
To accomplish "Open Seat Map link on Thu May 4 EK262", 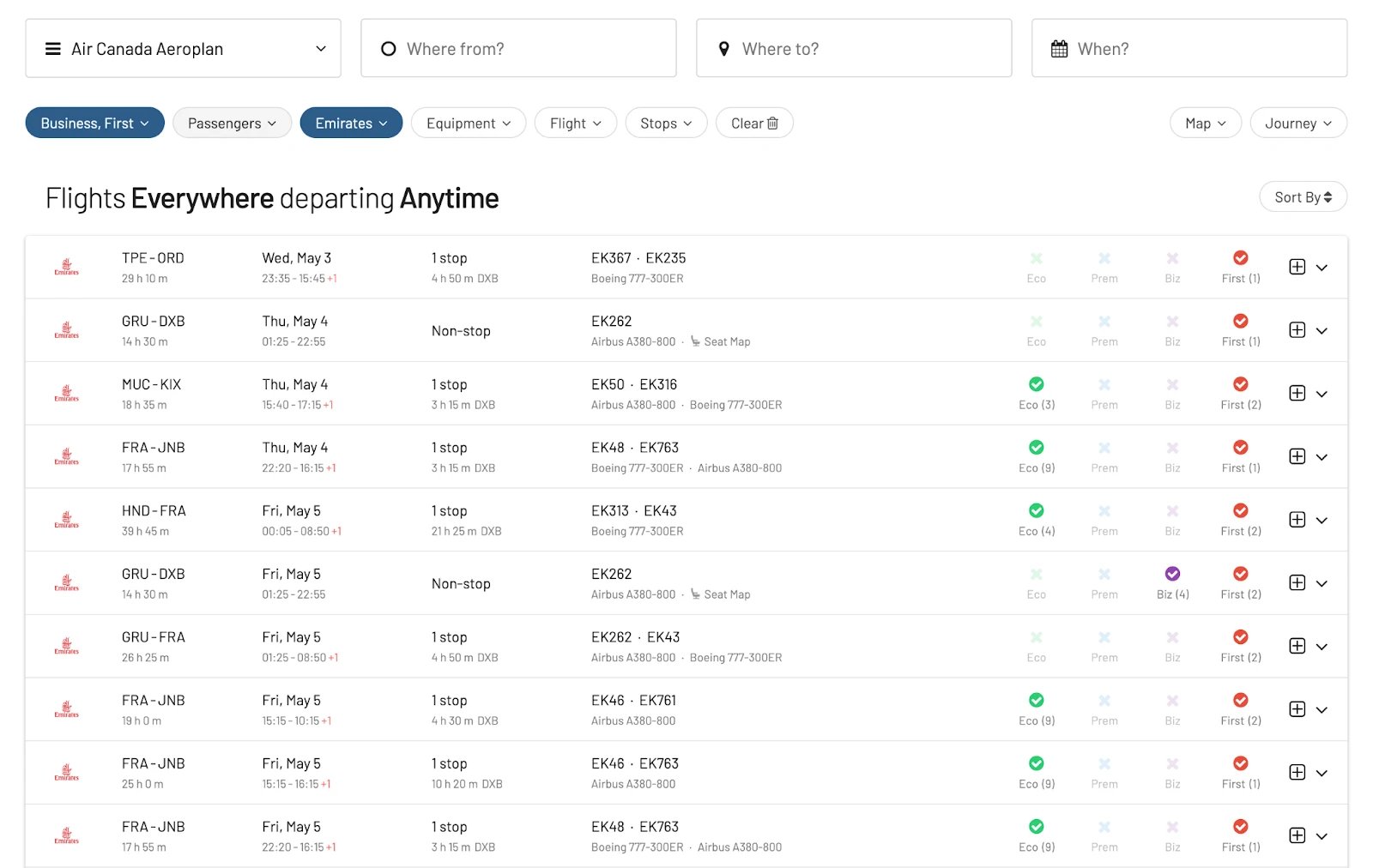I will [x=720, y=341].
